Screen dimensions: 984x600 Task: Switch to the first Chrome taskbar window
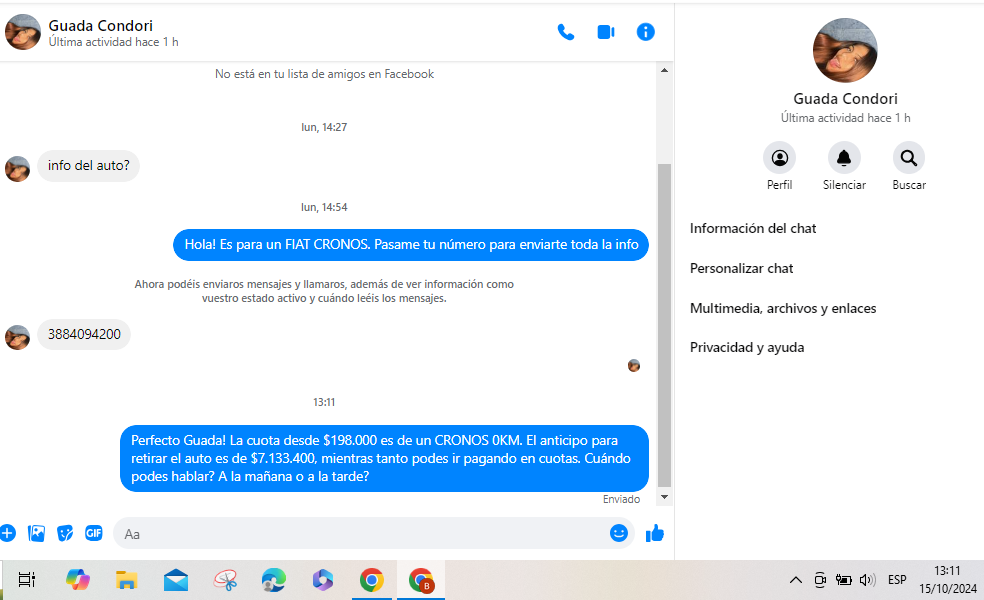click(x=372, y=580)
